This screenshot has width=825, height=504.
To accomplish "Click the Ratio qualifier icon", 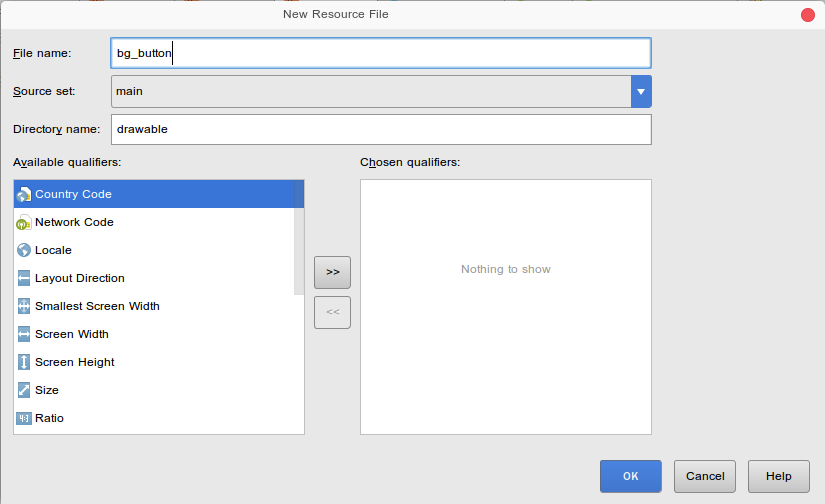I will point(24,418).
